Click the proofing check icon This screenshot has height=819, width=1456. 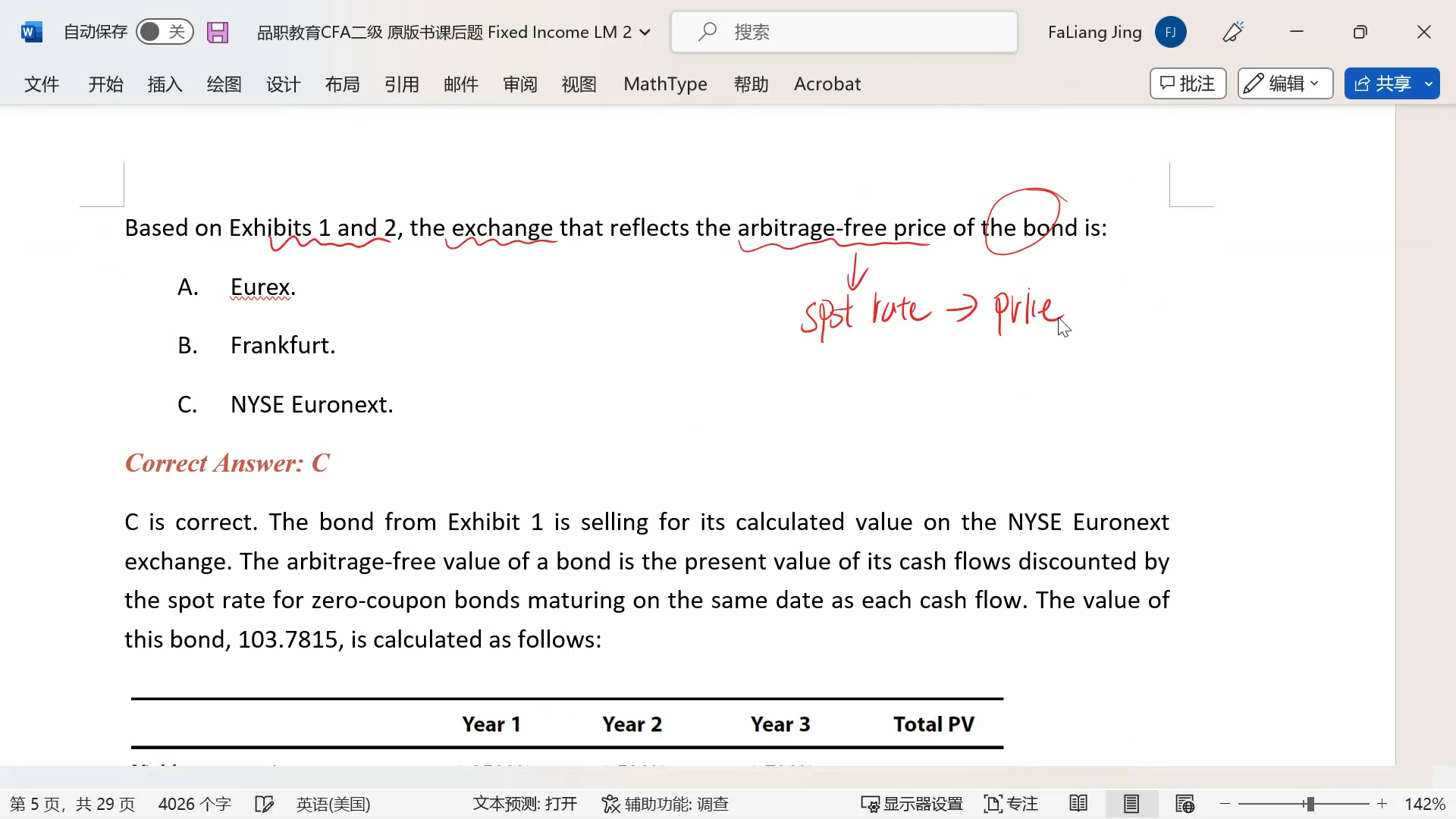point(264,804)
